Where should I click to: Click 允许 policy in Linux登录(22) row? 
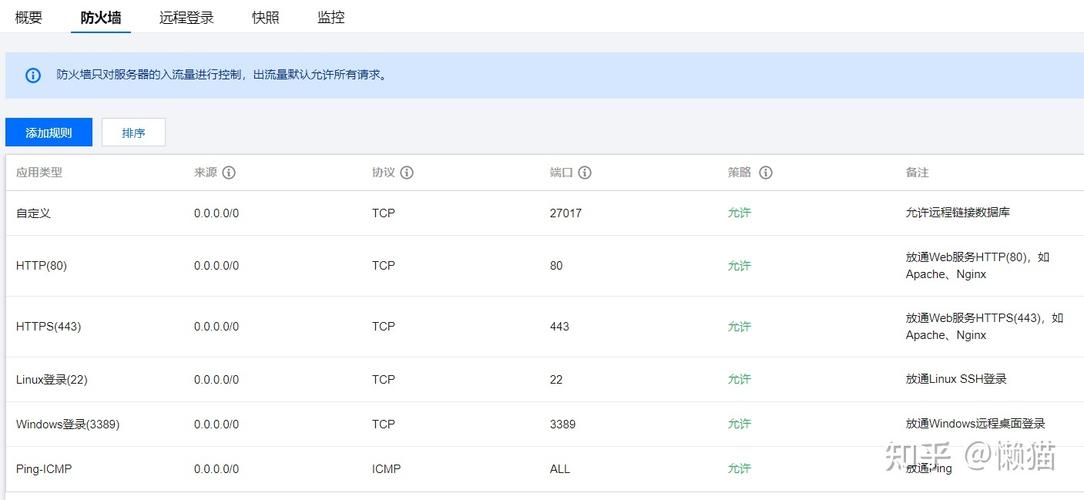pyautogui.click(x=739, y=380)
